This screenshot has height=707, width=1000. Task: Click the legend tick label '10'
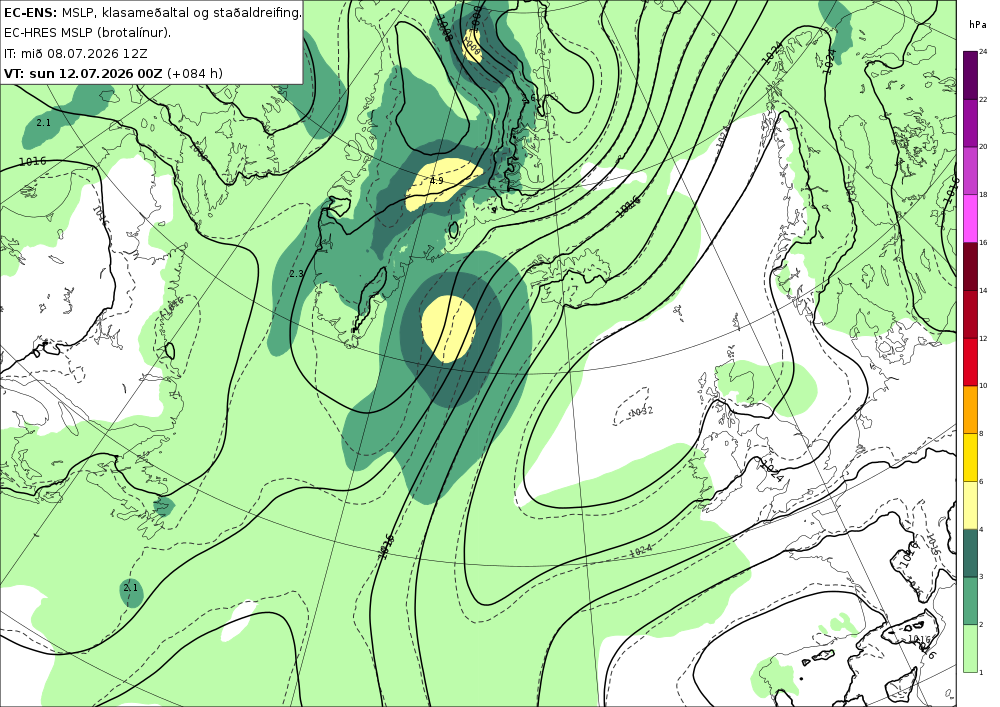pos(983,386)
